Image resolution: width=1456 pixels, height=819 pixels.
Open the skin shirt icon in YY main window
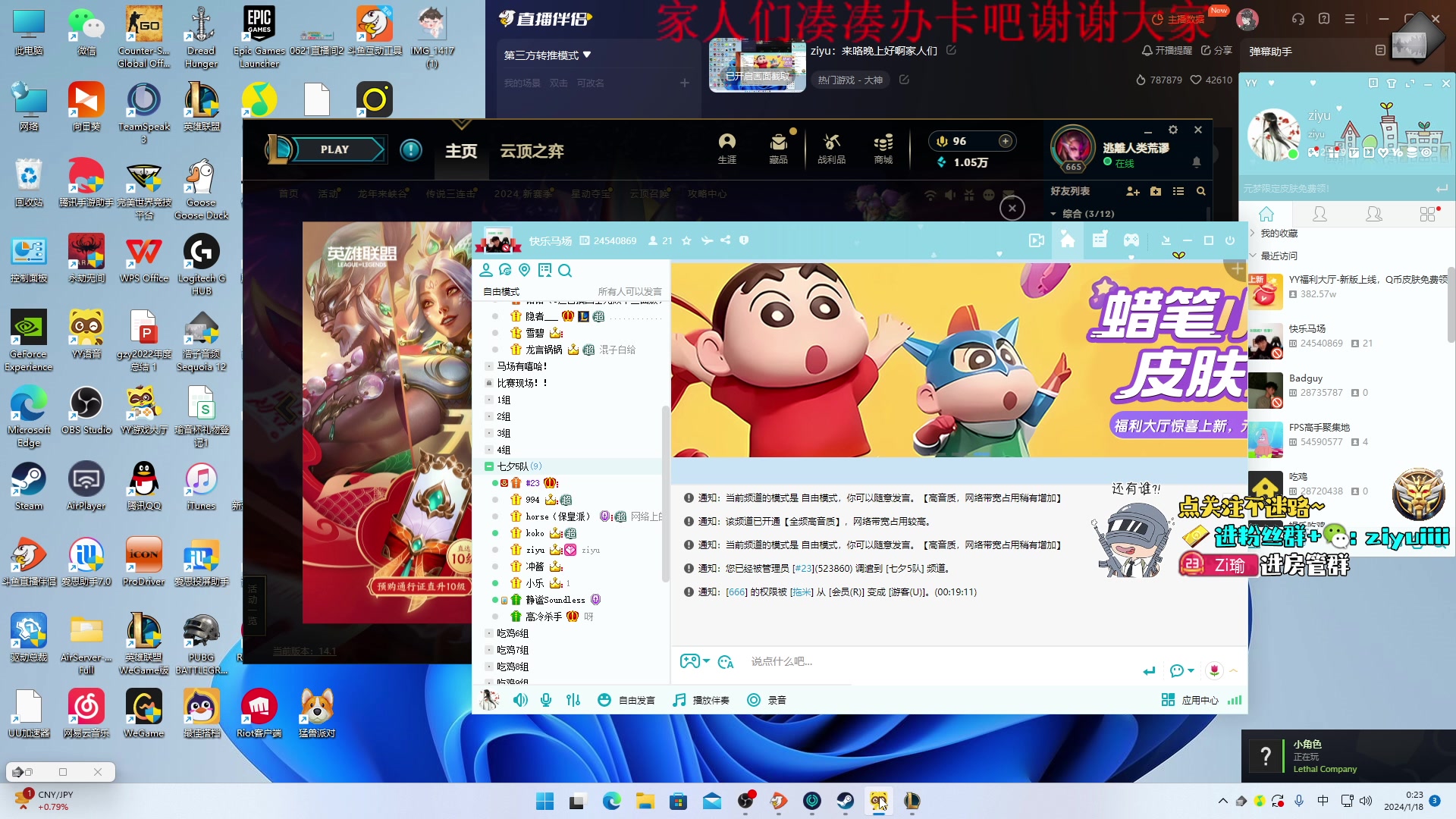(1391, 83)
